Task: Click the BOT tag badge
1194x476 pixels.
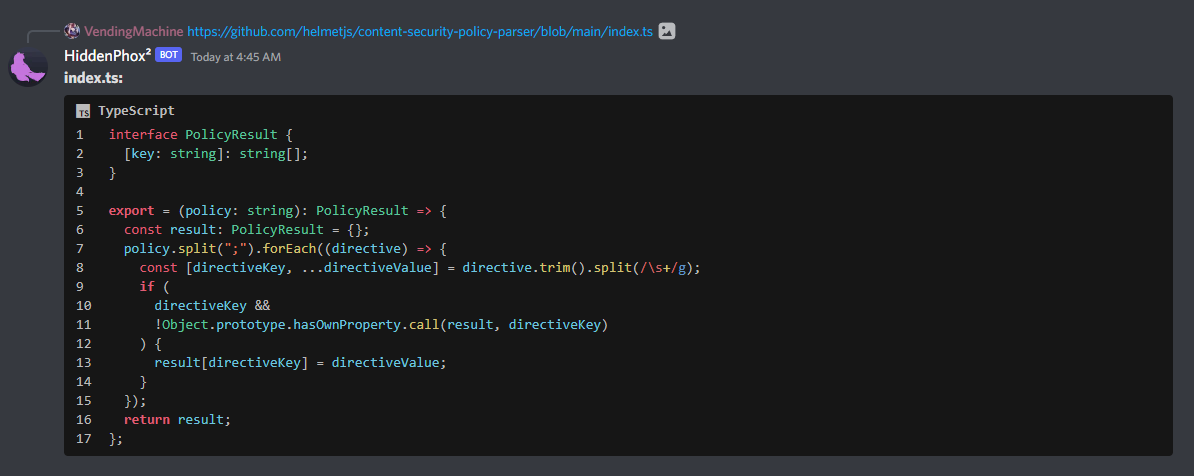Action: tap(168, 55)
